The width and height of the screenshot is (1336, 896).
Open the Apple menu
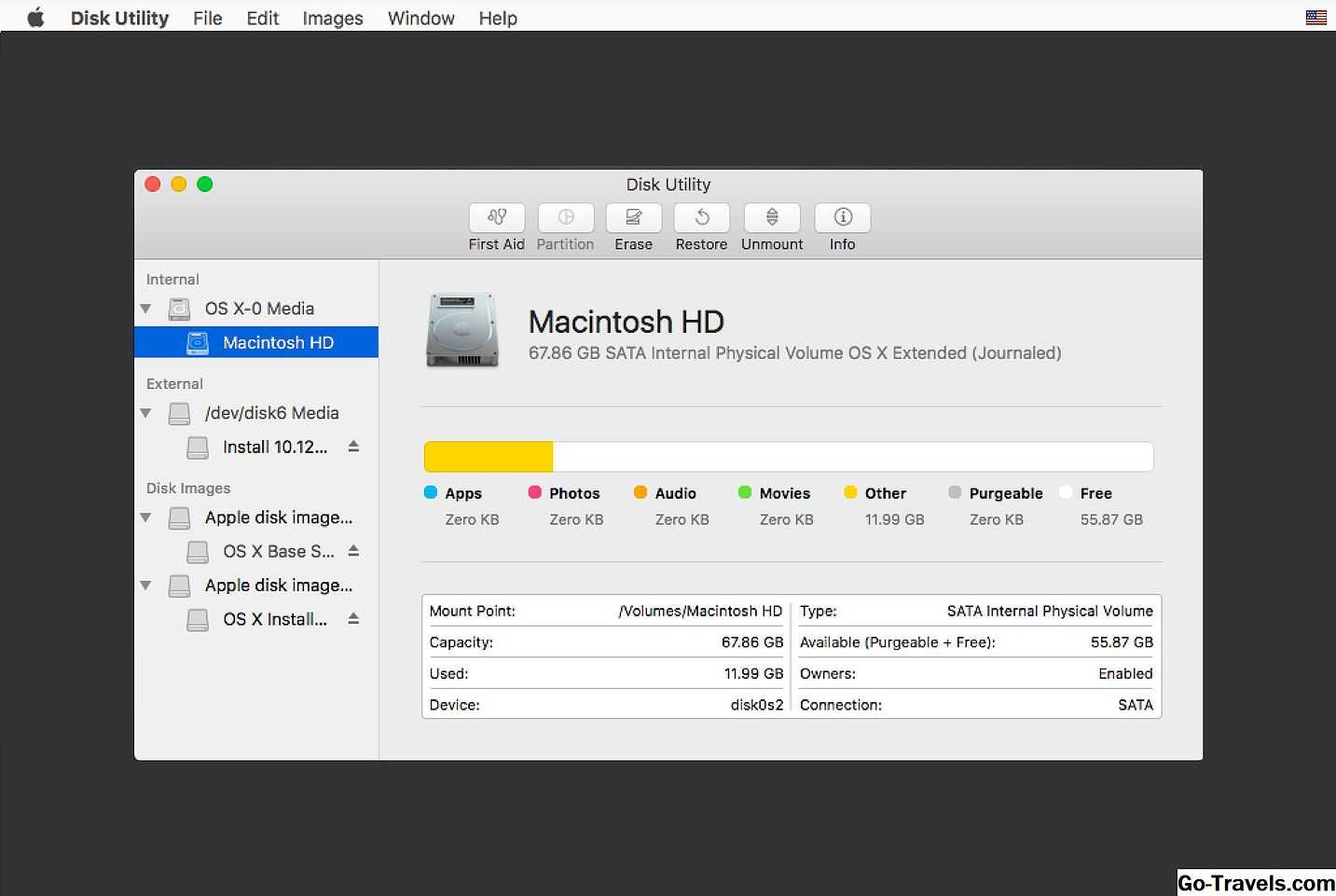tap(35, 18)
